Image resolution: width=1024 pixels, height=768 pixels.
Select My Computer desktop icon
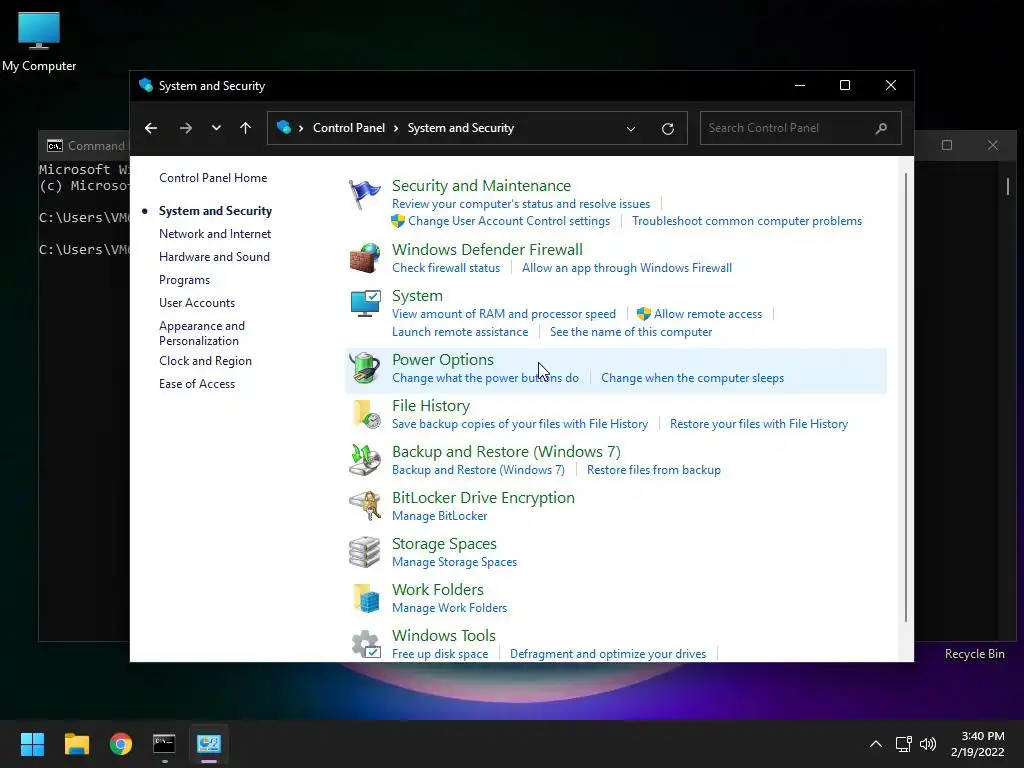click(x=39, y=42)
